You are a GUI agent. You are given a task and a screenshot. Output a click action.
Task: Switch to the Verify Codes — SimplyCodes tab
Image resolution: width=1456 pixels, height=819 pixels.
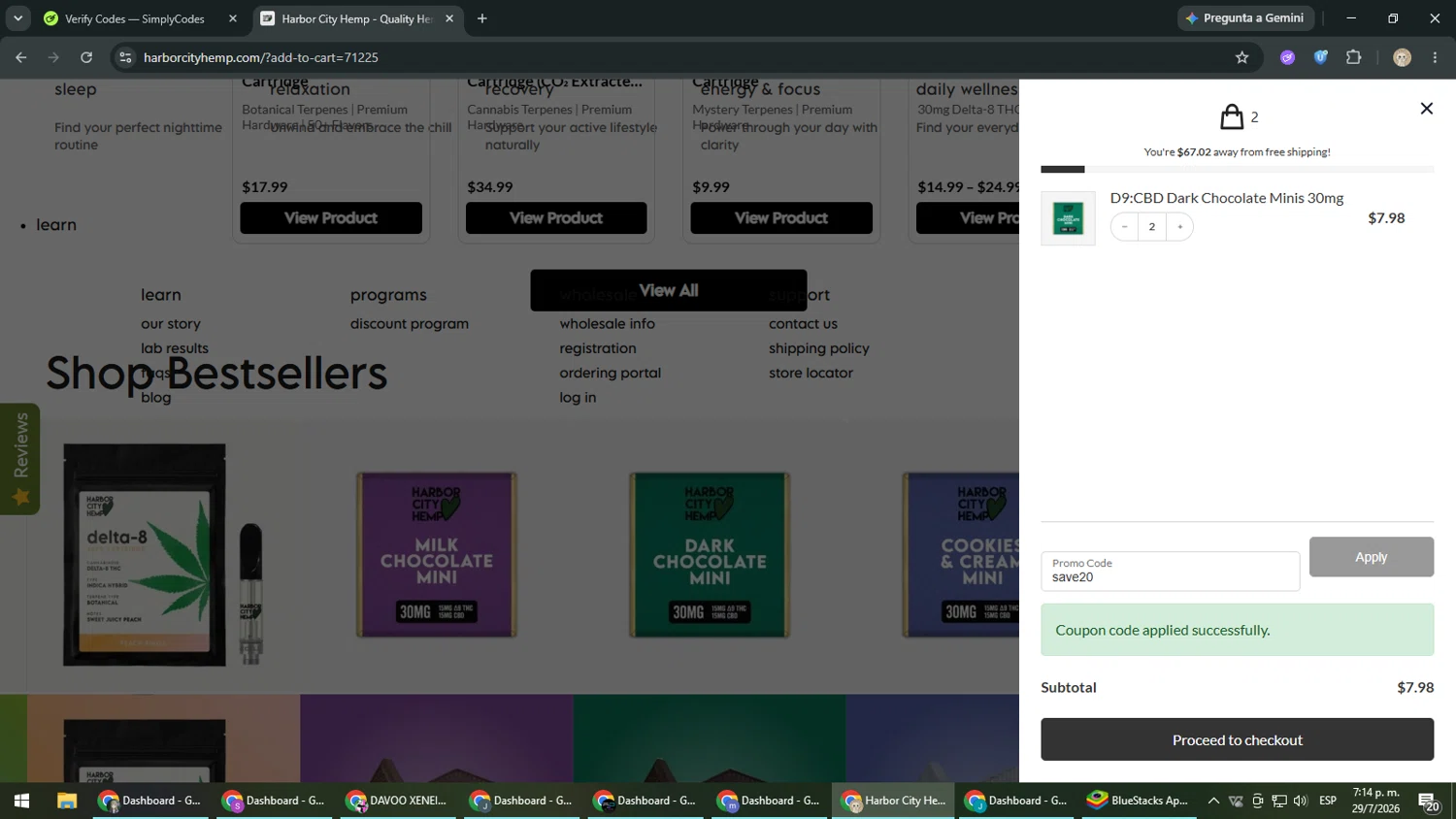(x=136, y=18)
